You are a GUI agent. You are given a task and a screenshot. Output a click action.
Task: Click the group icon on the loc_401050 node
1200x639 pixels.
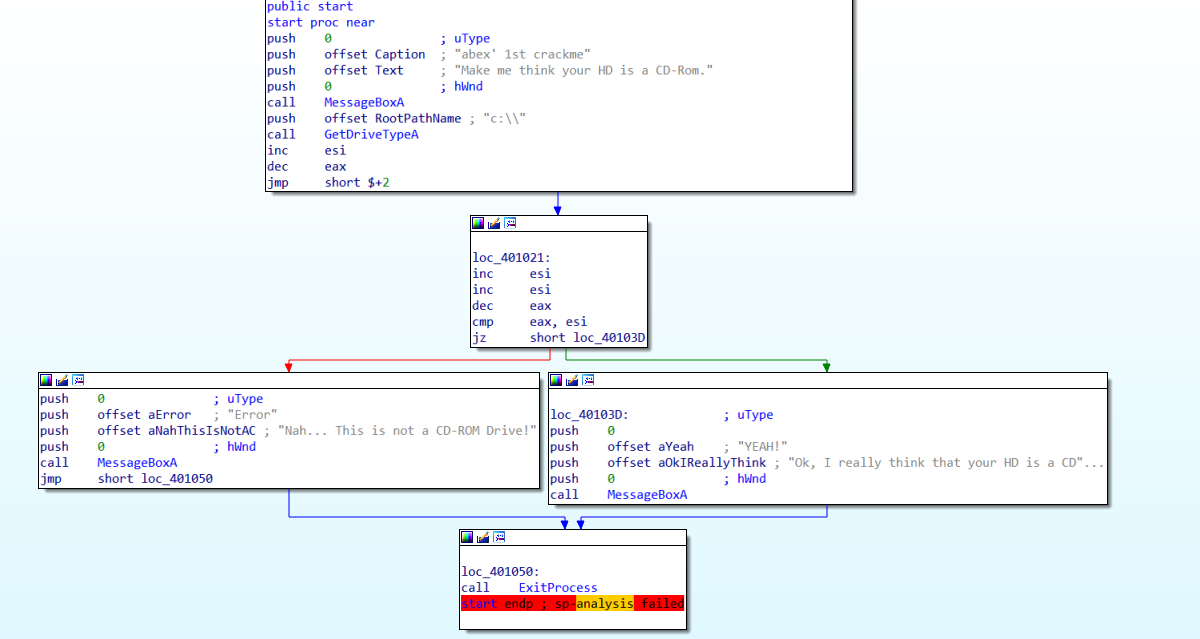coord(497,536)
